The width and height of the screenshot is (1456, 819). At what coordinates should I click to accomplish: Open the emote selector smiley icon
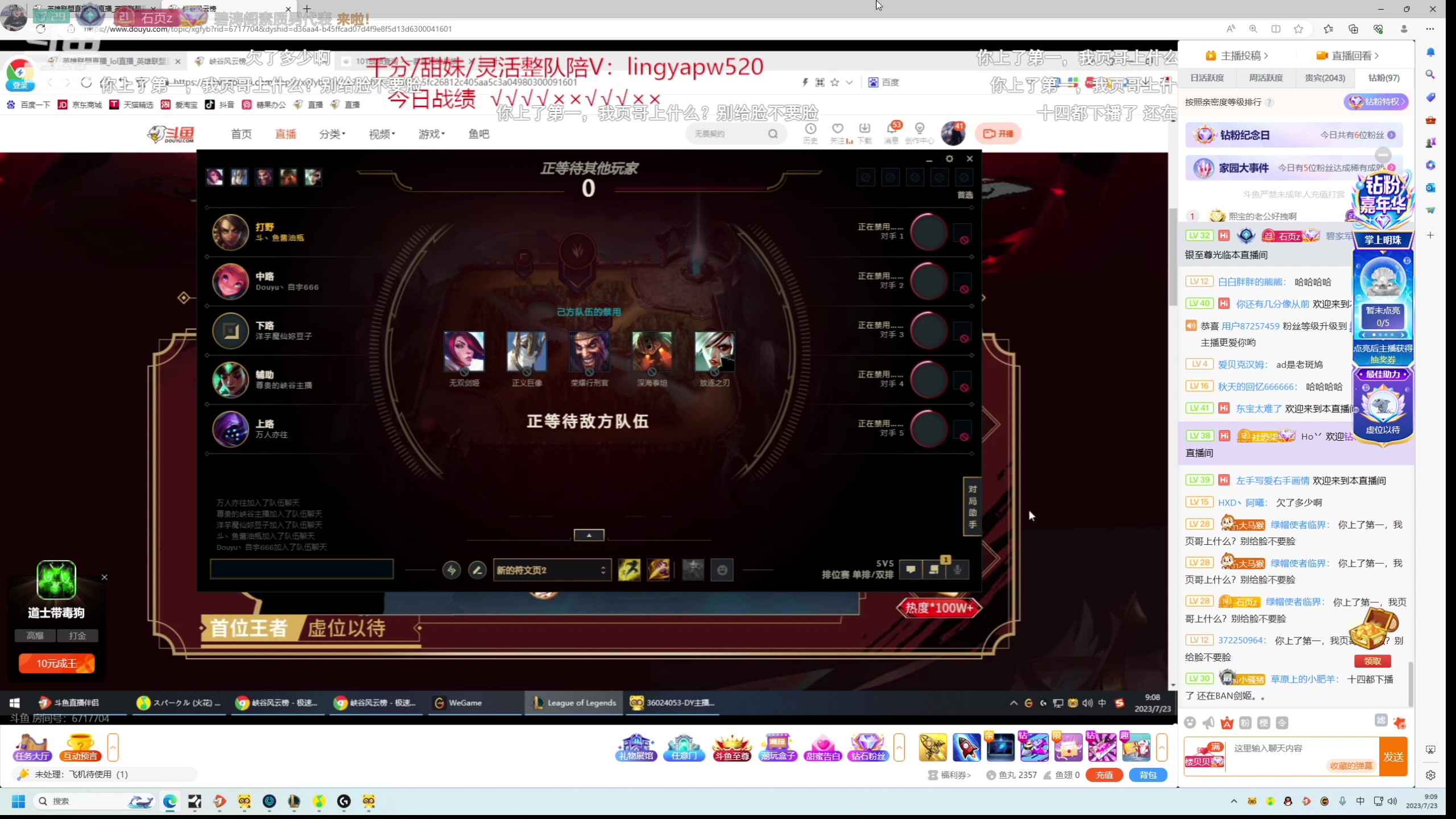pos(722,570)
